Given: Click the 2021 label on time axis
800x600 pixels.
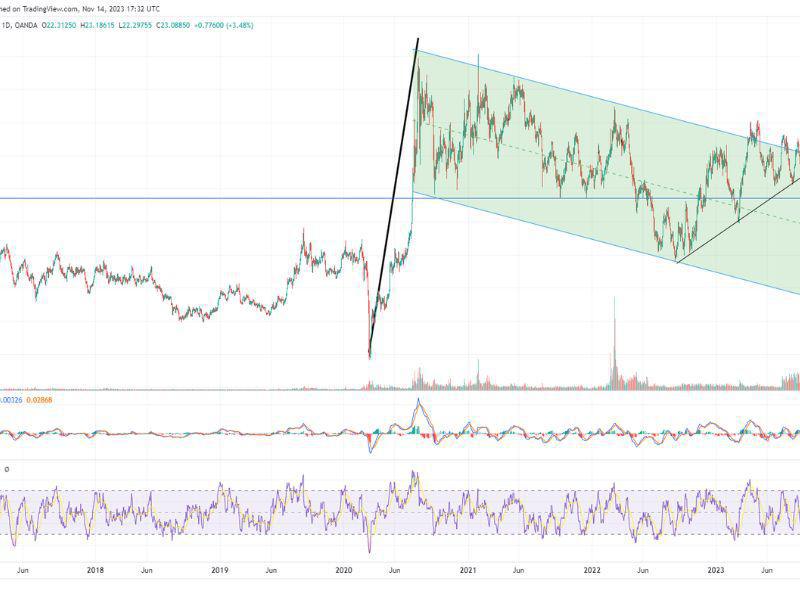Looking at the screenshot, I should tap(468, 570).
